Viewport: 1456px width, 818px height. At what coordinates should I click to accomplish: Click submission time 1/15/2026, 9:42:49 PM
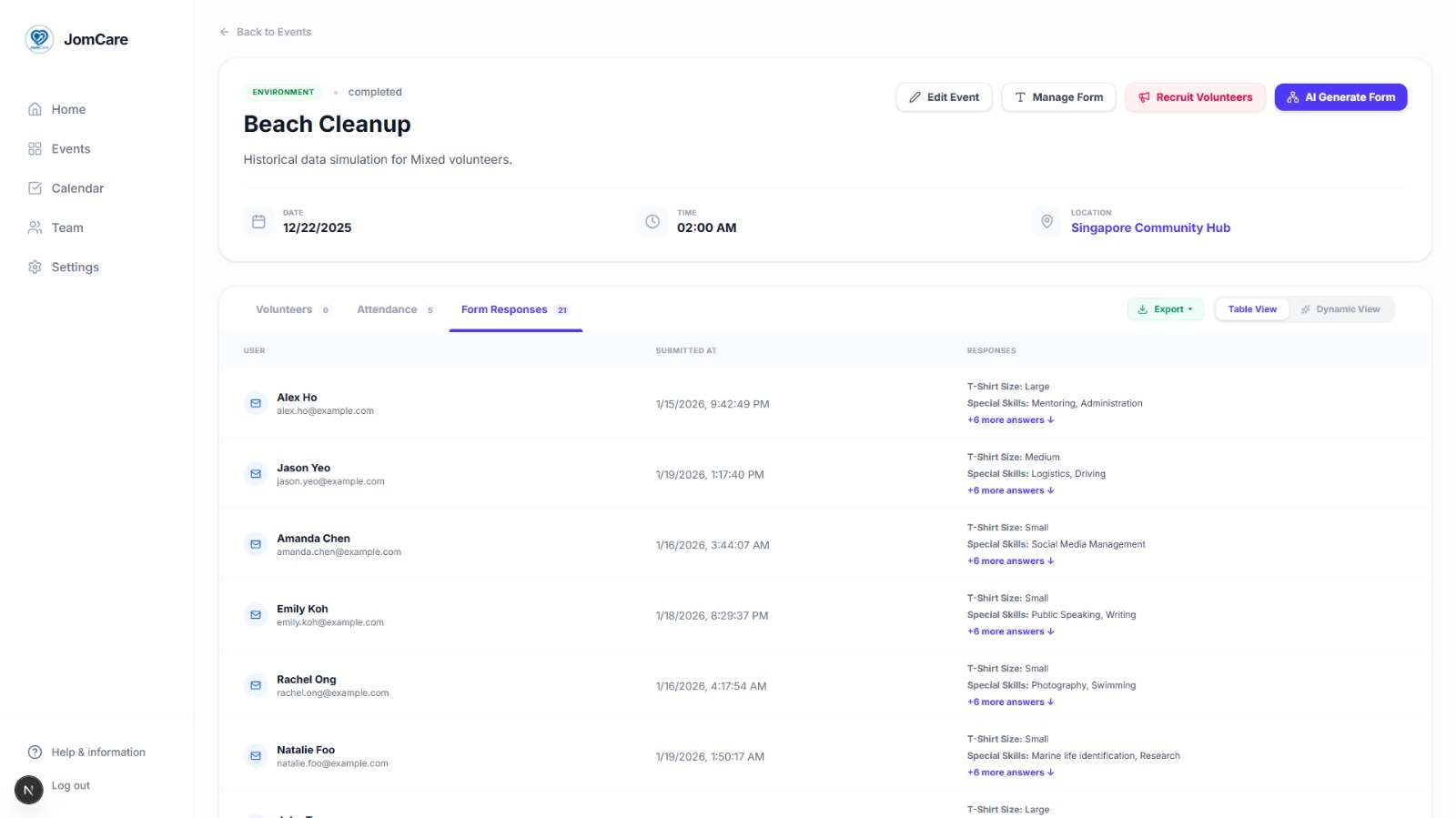pos(713,404)
